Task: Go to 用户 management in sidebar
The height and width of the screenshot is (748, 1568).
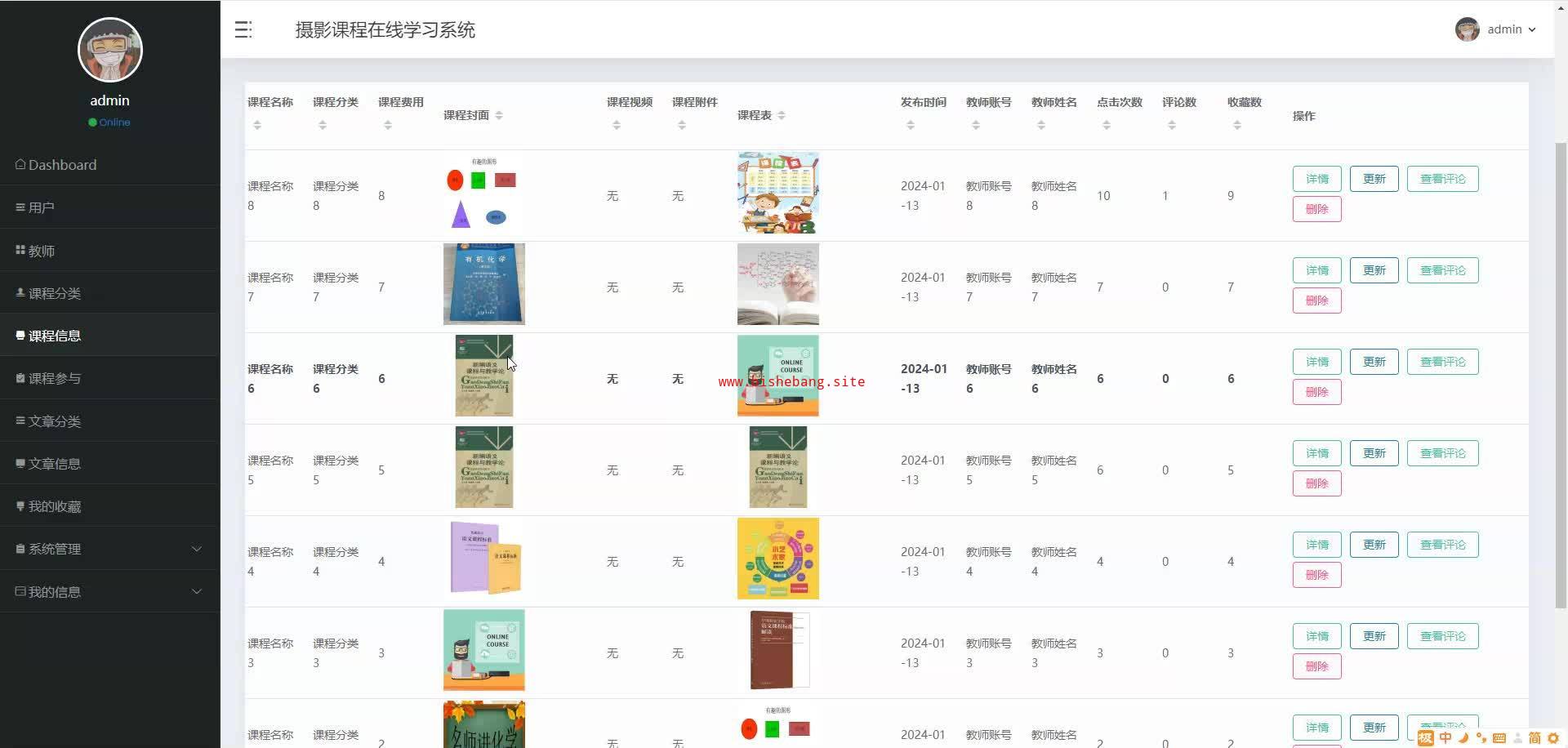Action: [110, 207]
